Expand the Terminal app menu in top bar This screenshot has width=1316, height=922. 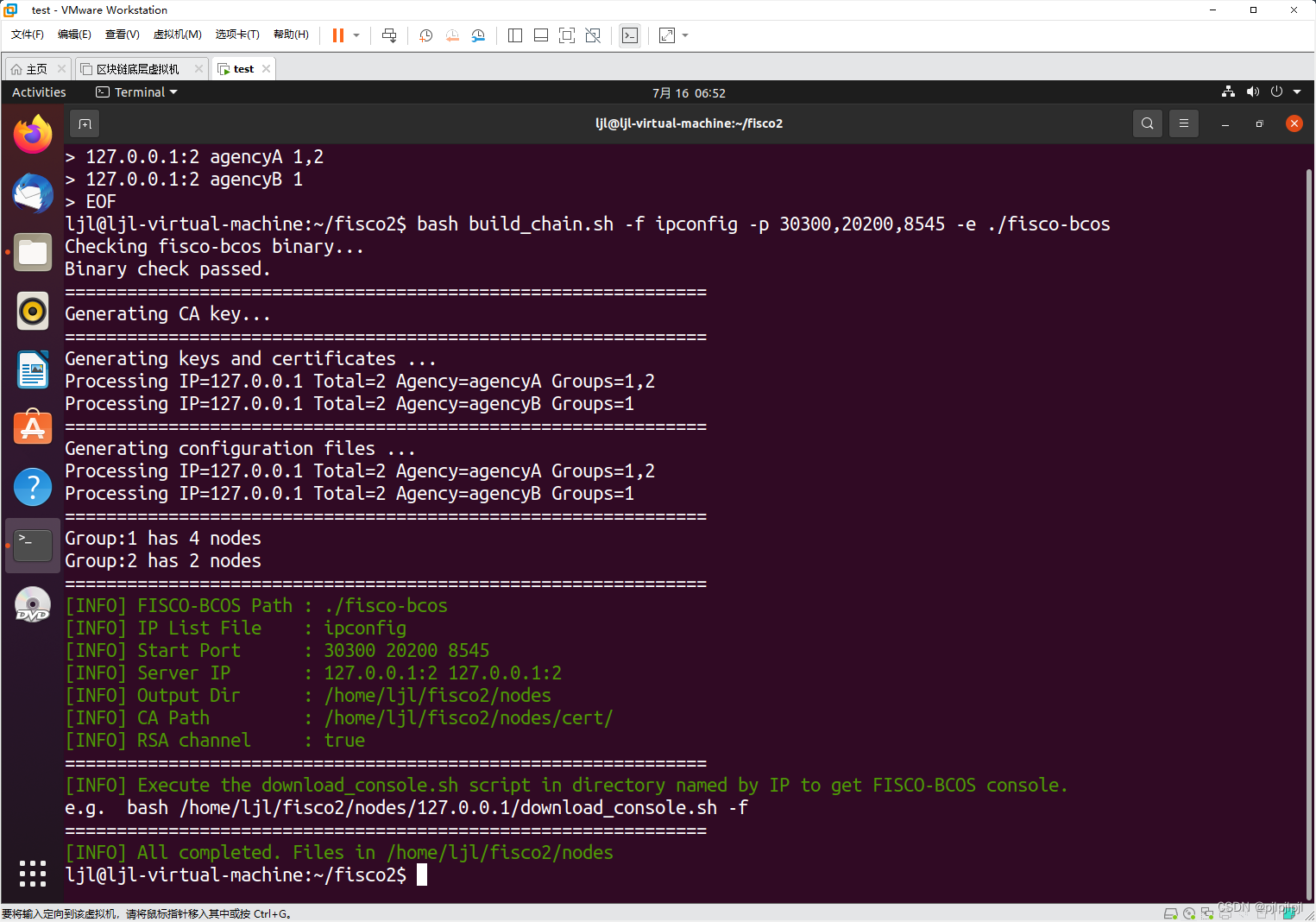coord(136,92)
